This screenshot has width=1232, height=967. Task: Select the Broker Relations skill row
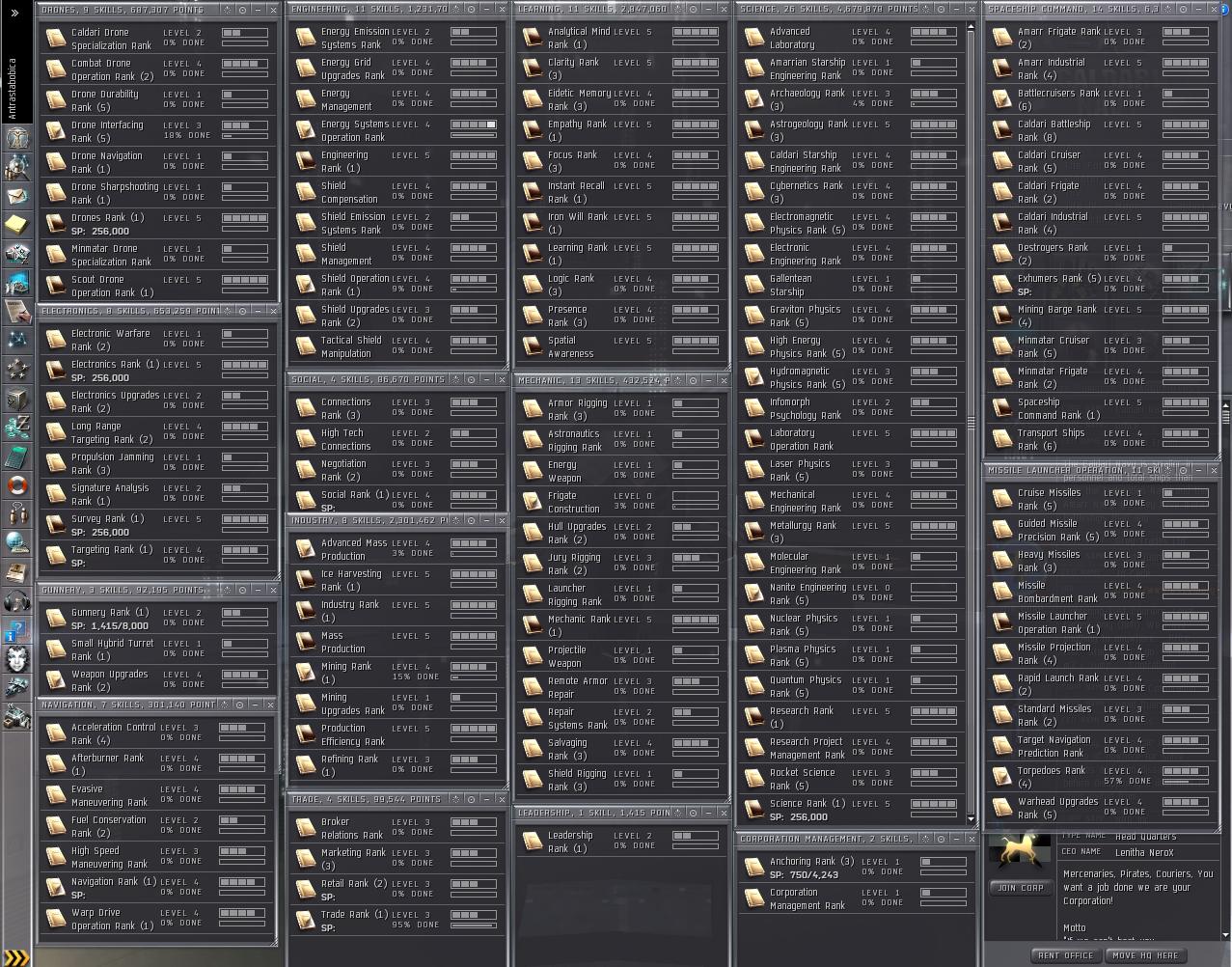[397, 828]
